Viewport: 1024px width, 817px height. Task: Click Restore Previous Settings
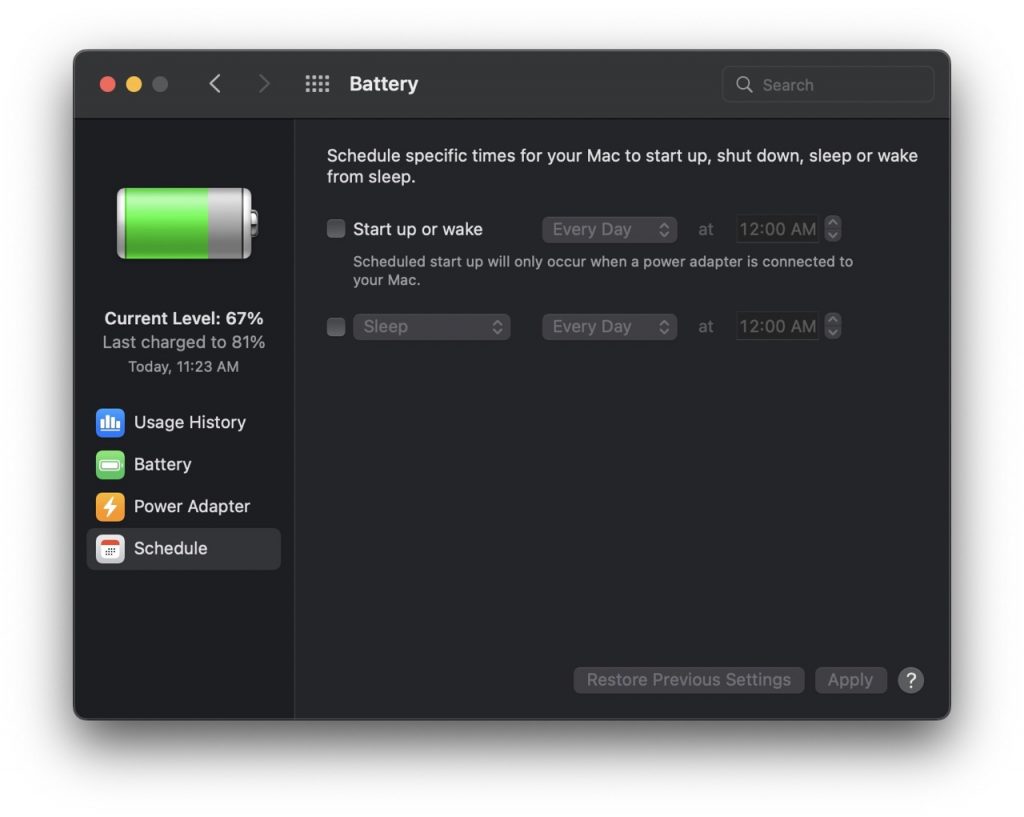[x=688, y=680]
